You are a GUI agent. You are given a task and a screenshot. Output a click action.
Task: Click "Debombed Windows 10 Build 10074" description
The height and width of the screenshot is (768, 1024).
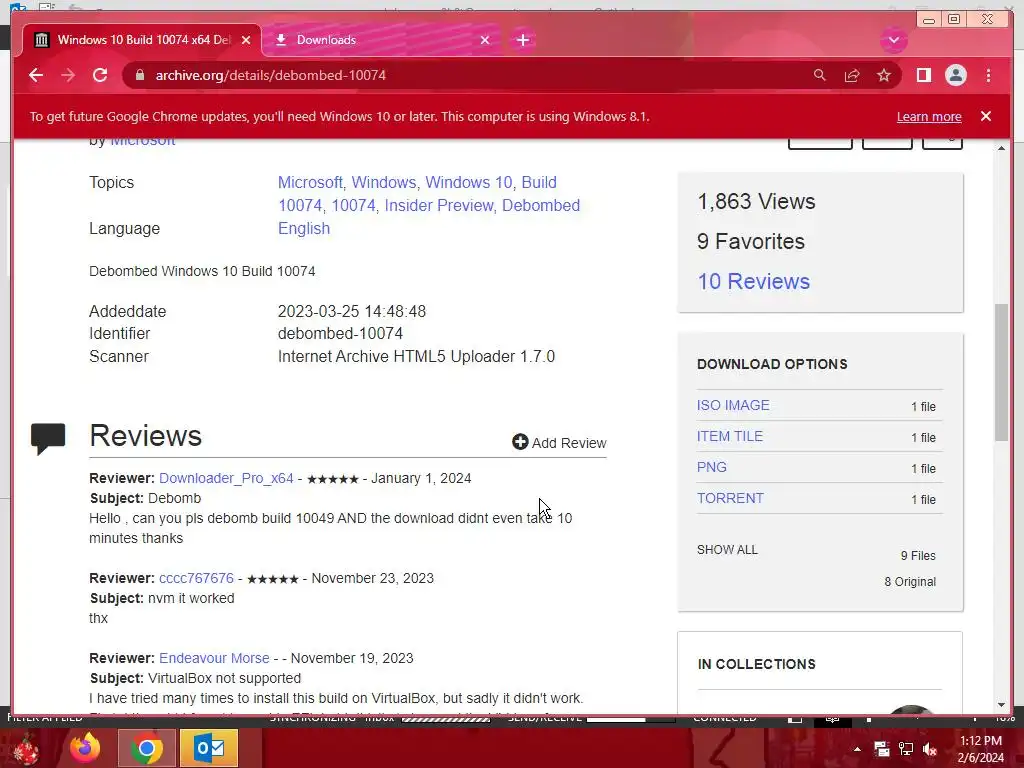[x=202, y=271]
